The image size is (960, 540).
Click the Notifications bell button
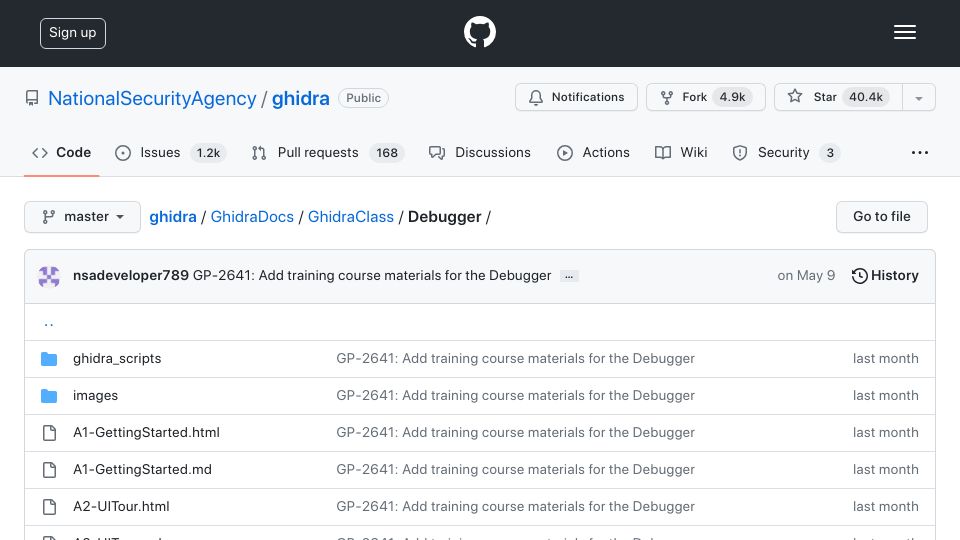click(576, 97)
